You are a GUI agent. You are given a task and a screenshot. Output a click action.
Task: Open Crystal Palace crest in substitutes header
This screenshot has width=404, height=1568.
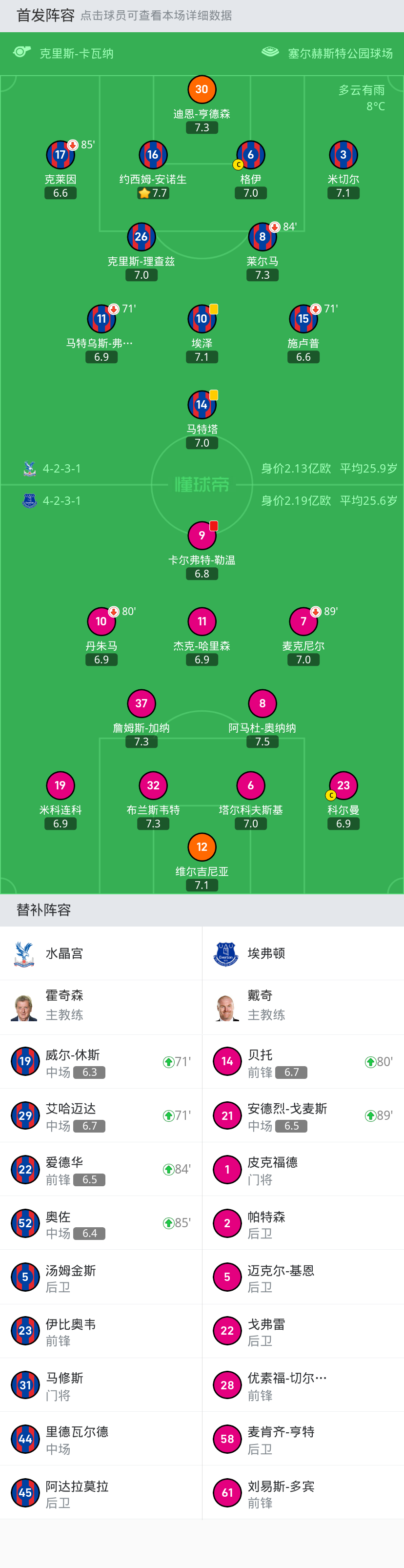click(24, 954)
